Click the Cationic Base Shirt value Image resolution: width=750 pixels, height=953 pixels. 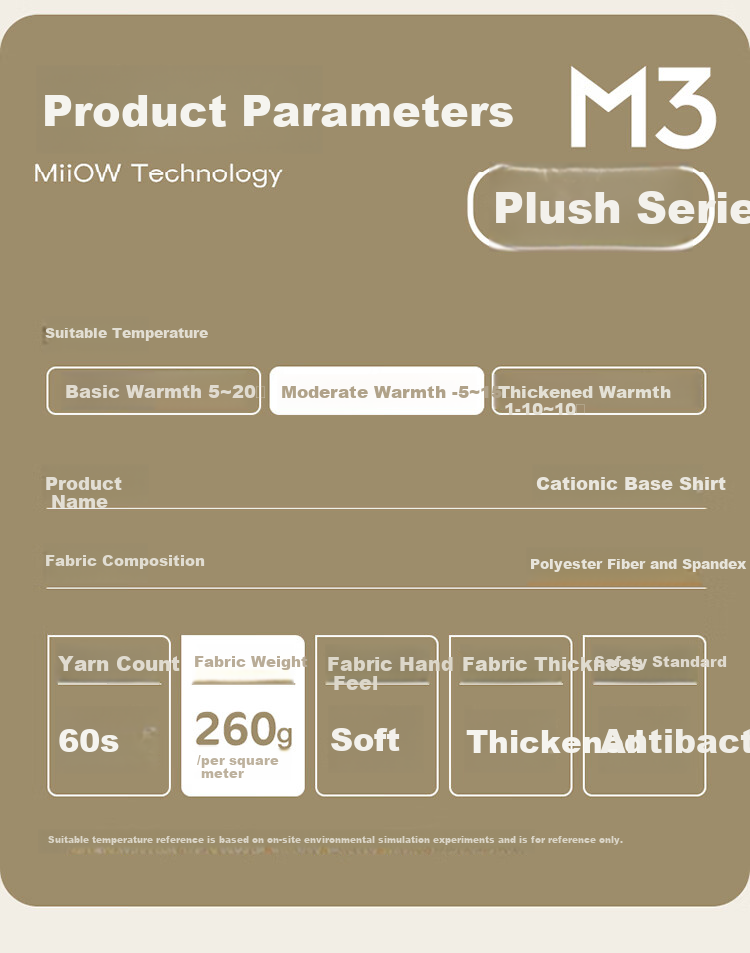click(631, 484)
